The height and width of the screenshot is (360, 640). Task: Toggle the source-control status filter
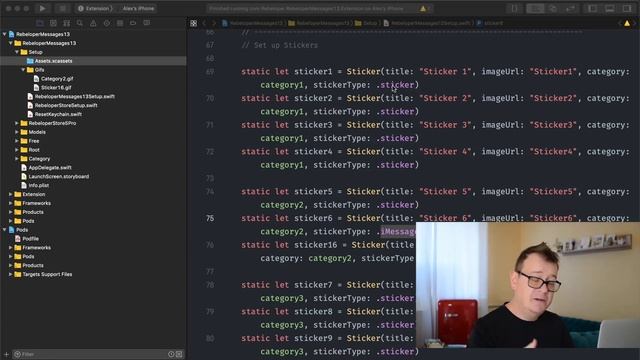(179, 354)
